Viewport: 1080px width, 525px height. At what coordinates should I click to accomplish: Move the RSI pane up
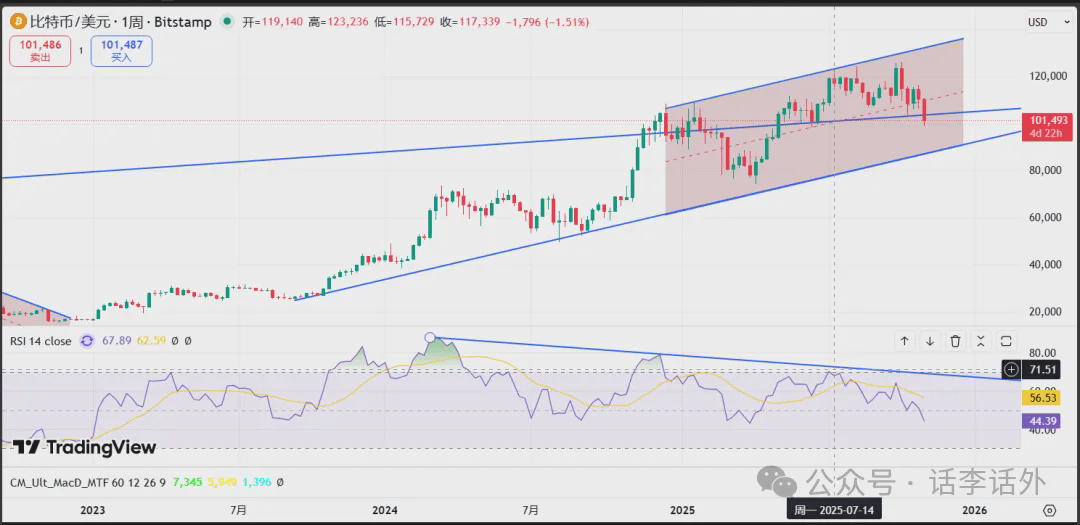click(x=904, y=341)
